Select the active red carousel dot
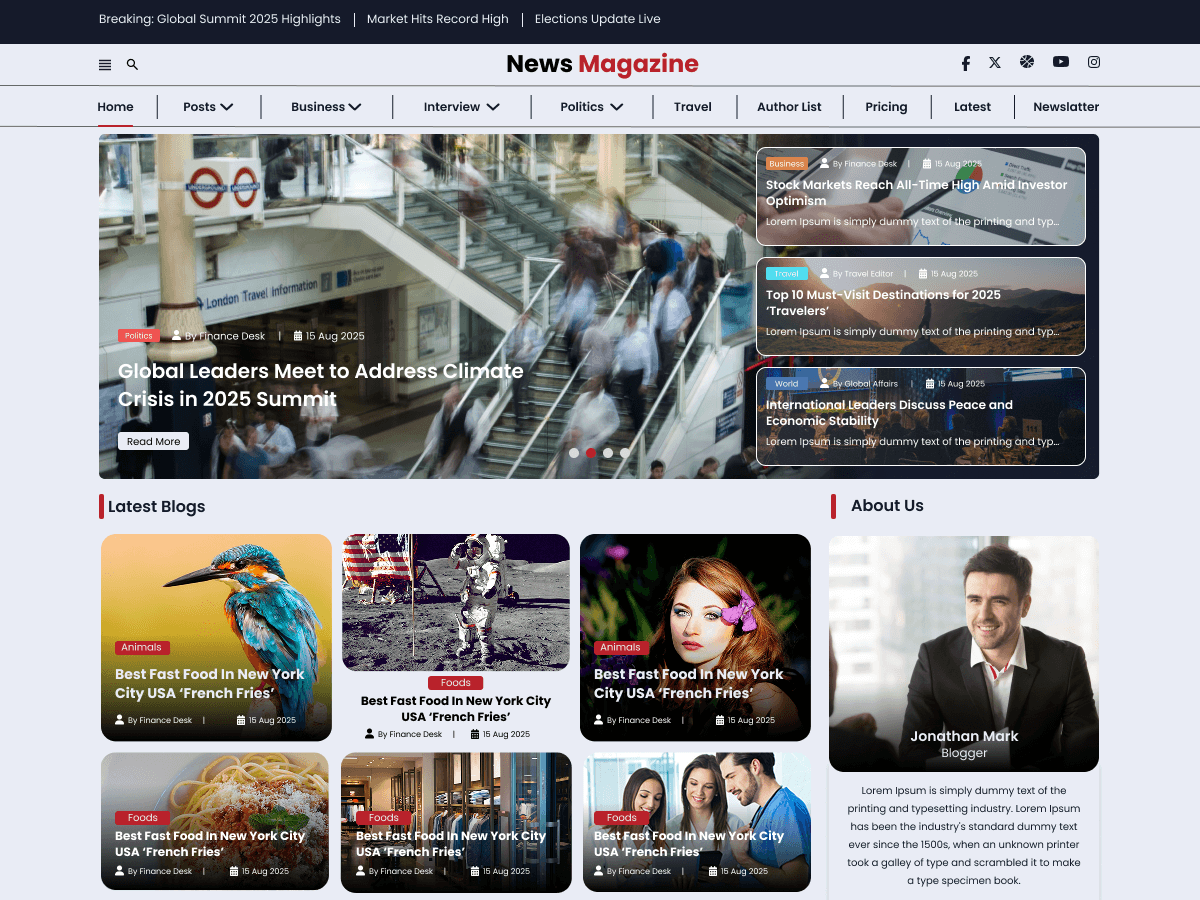 click(591, 453)
